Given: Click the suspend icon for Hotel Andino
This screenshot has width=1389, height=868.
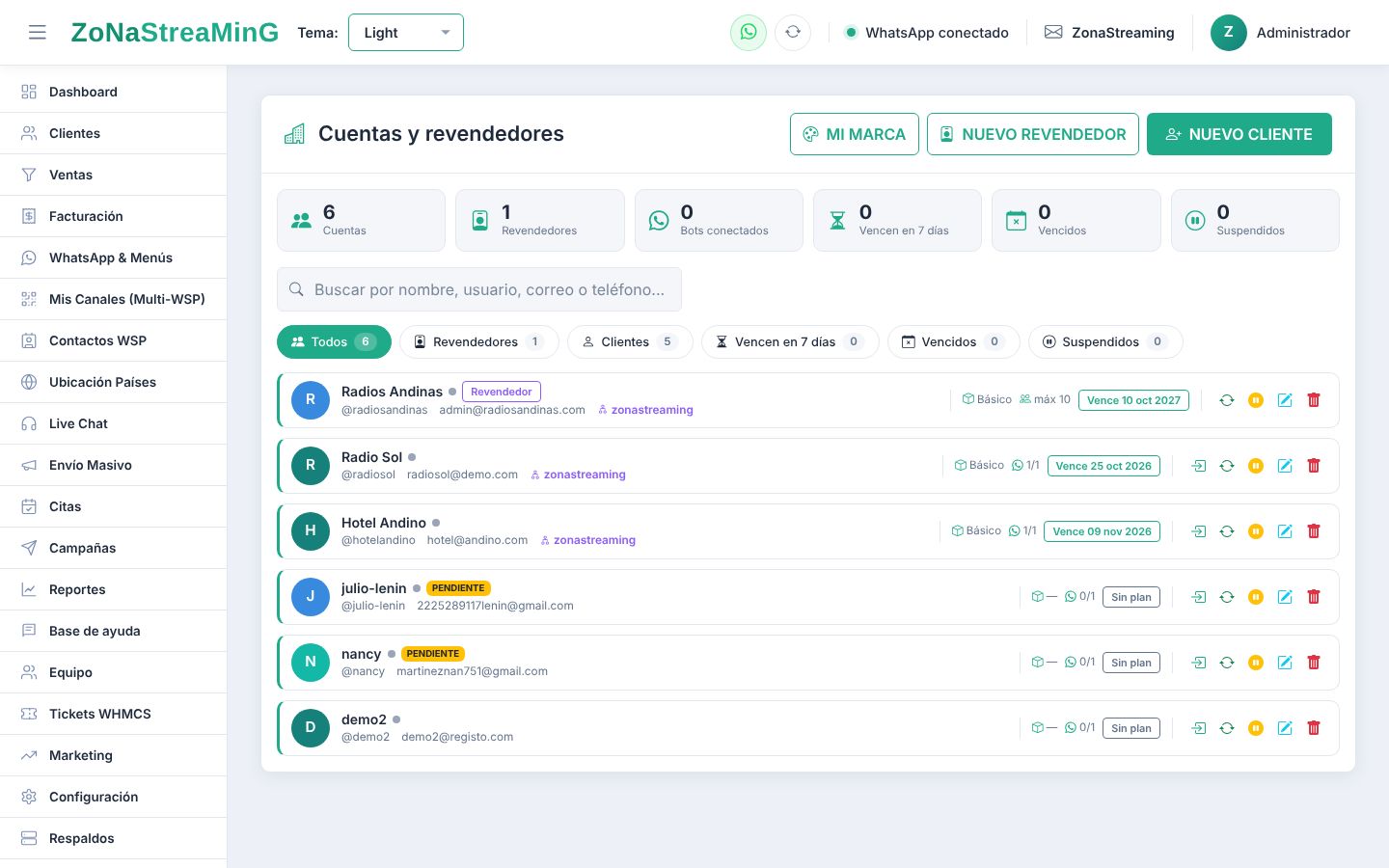Looking at the screenshot, I should 1256,531.
